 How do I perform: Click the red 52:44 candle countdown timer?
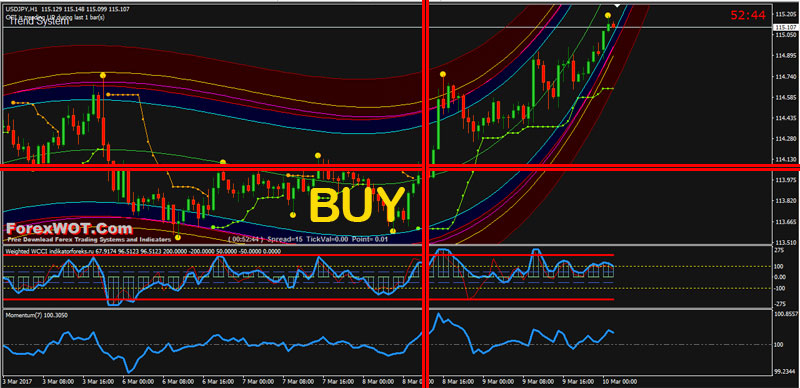click(748, 15)
